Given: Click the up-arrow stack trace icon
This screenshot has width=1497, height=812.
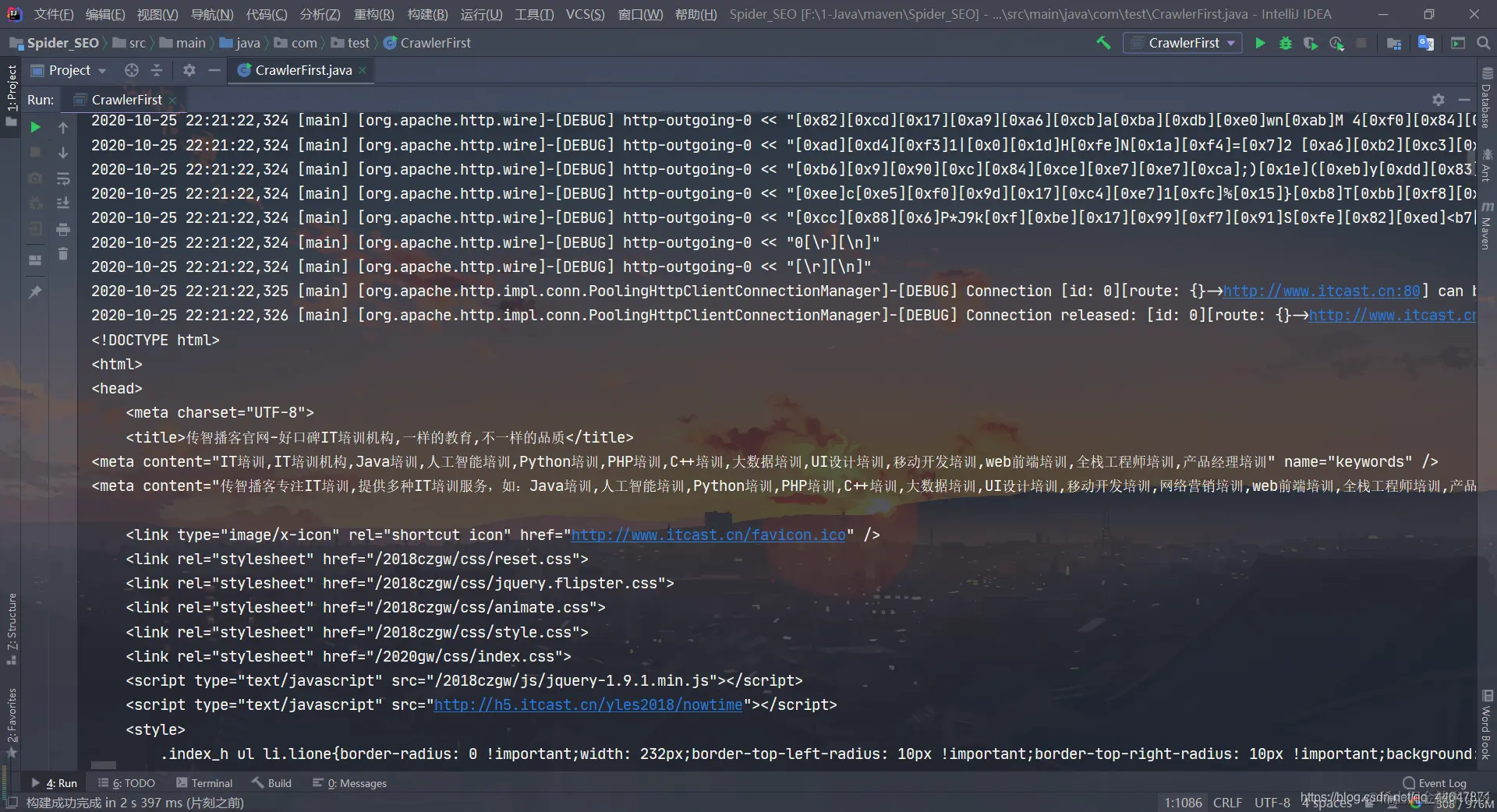Looking at the screenshot, I should tap(63, 127).
